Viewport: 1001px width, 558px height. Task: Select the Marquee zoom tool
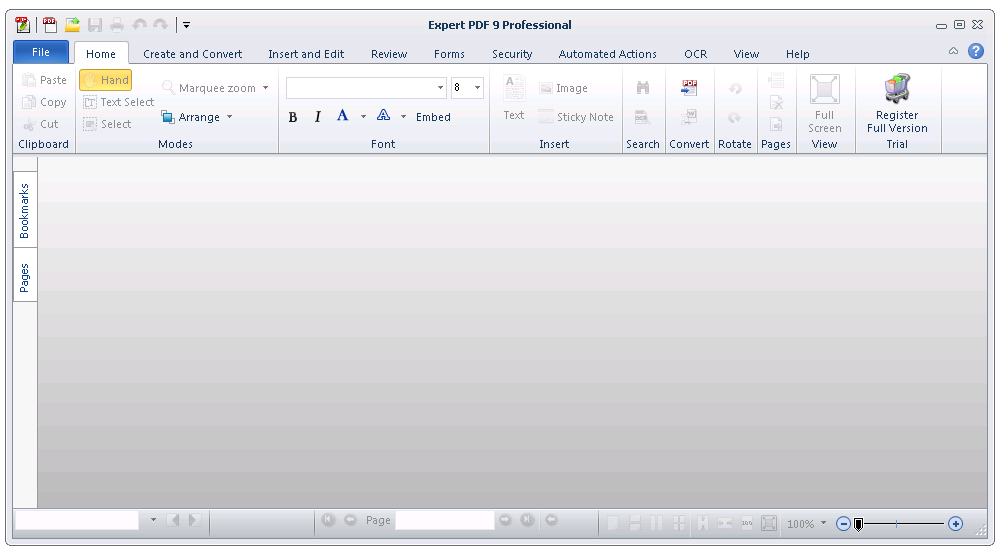209,88
